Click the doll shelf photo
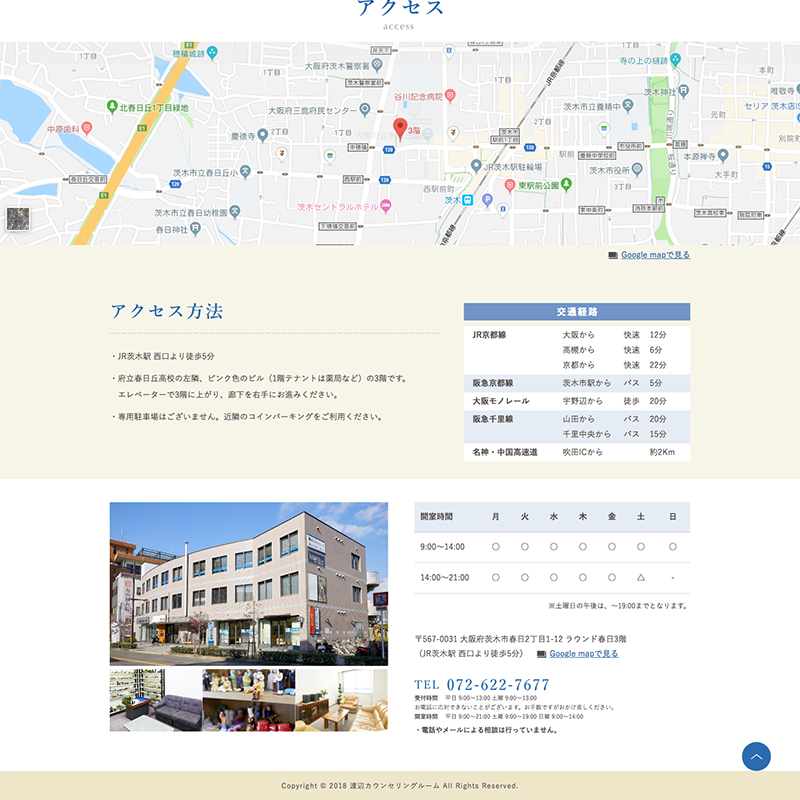This screenshot has height=800, width=800. click(249, 700)
